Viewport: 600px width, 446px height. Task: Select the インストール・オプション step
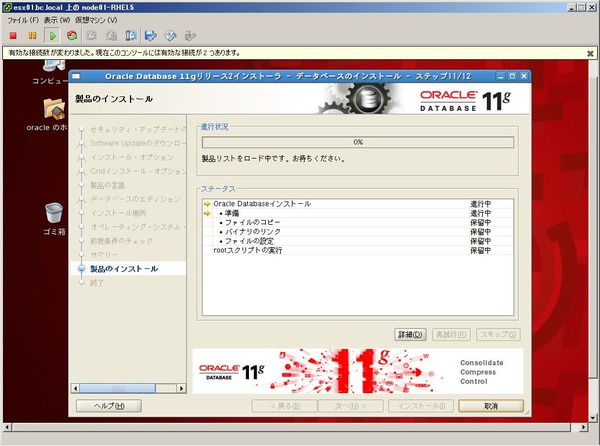point(132,157)
